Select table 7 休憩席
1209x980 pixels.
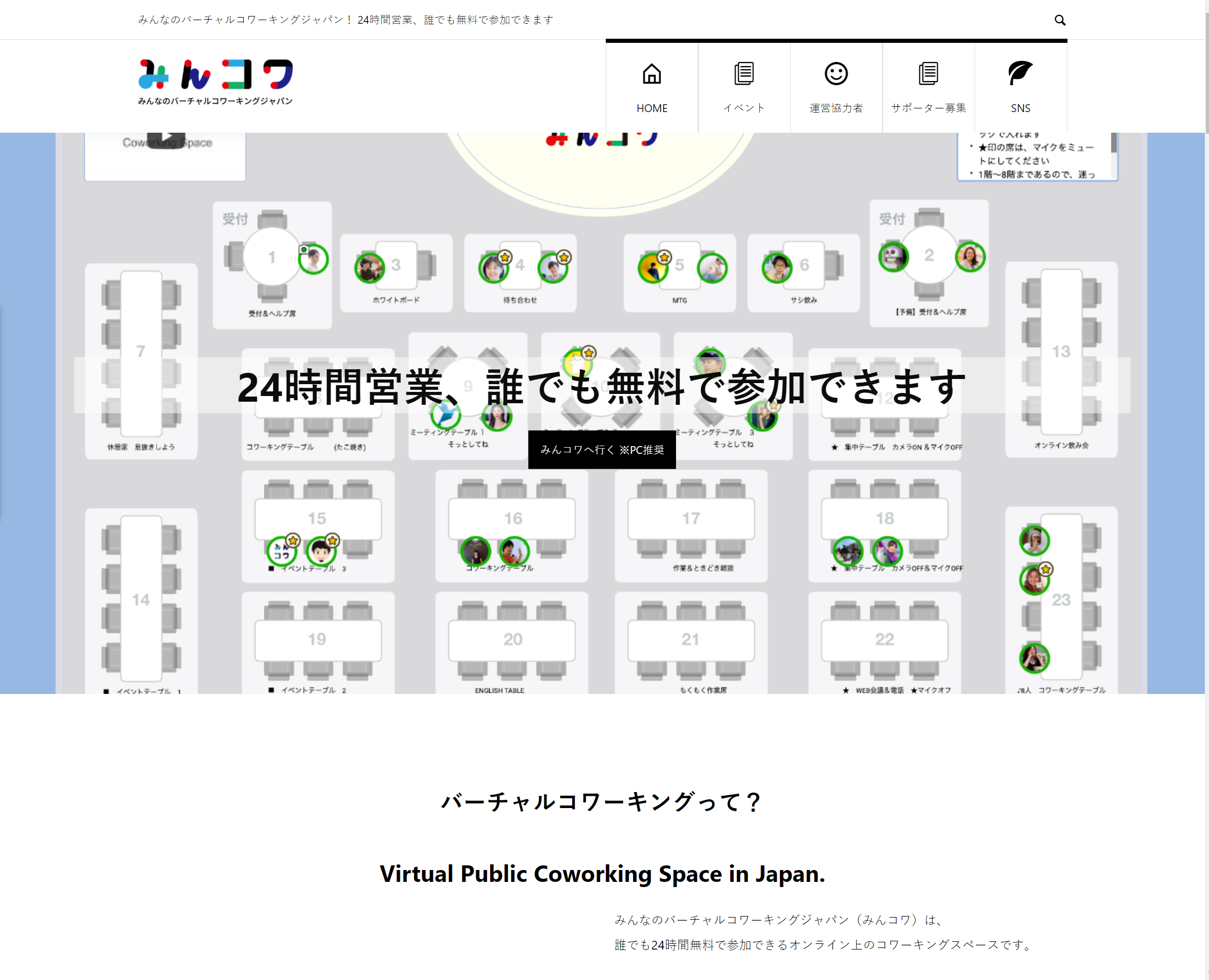point(141,361)
